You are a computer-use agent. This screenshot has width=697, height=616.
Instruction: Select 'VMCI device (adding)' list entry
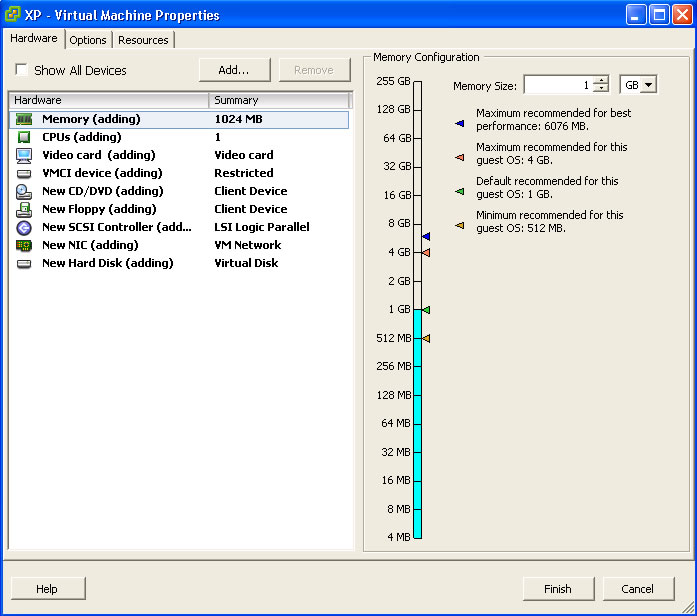pos(102,173)
